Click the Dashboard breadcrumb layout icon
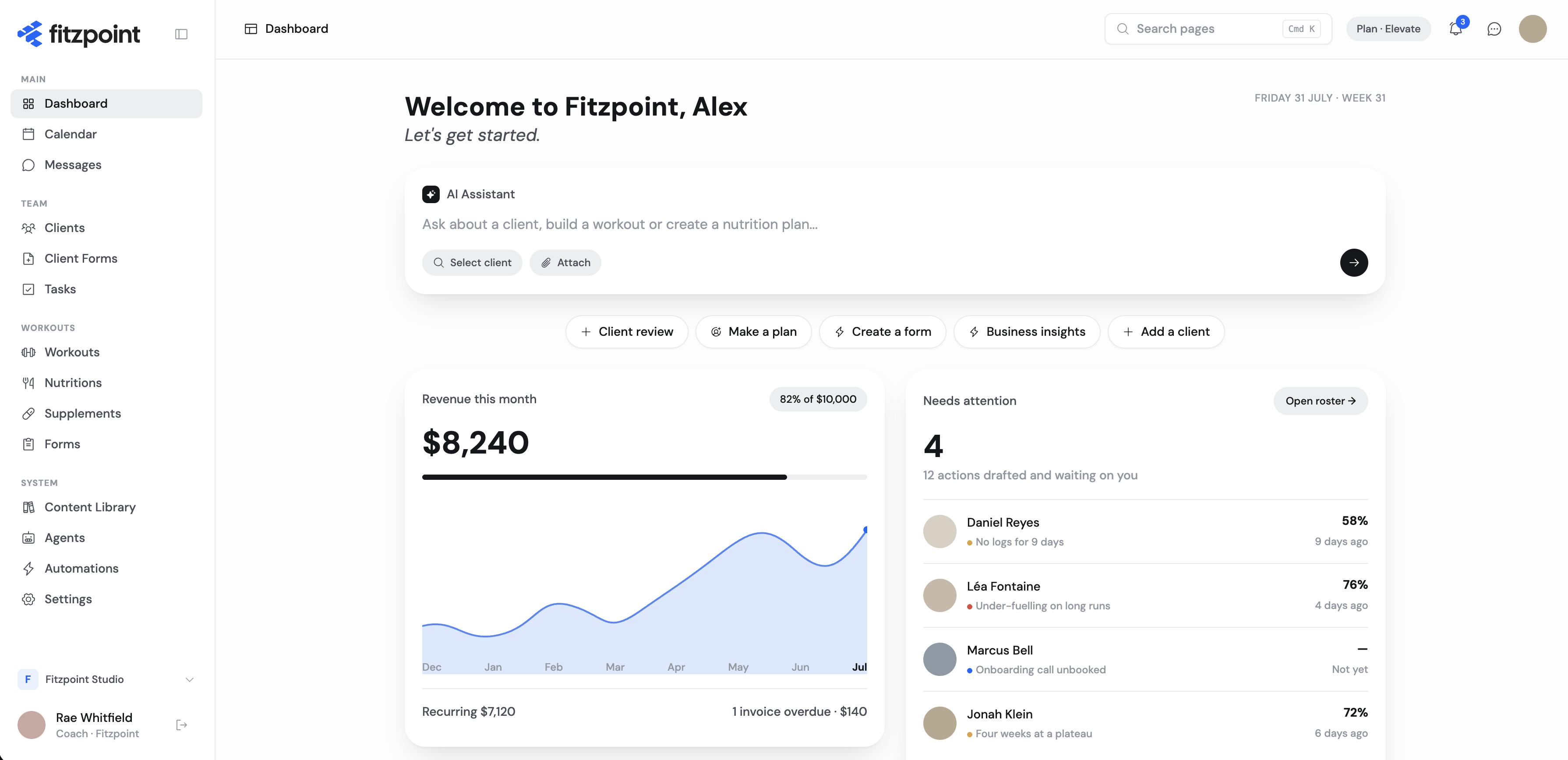Image resolution: width=1568 pixels, height=760 pixels. pyautogui.click(x=251, y=28)
